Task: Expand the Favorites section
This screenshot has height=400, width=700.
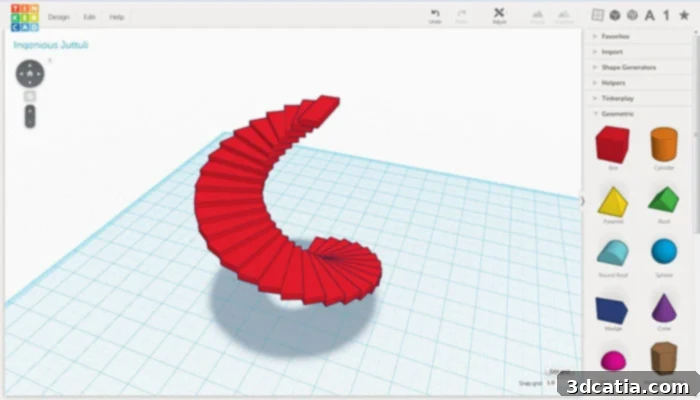Action: (x=638, y=36)
